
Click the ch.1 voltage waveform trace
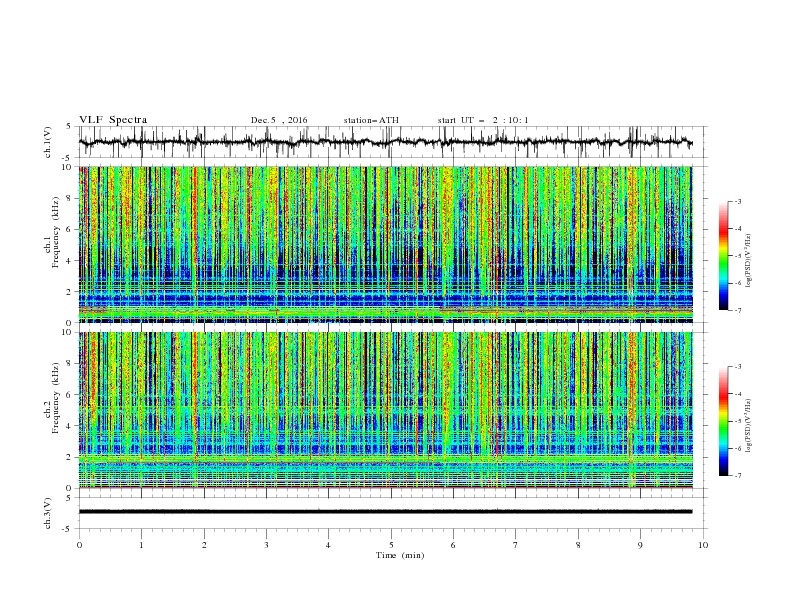pyautogui.click(x=385, y=142)
